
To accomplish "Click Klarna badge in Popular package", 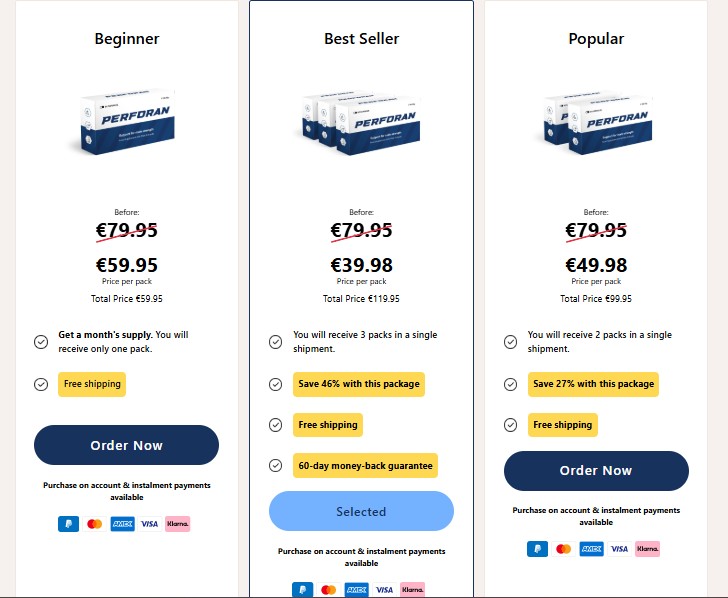I will coord(647,548).
